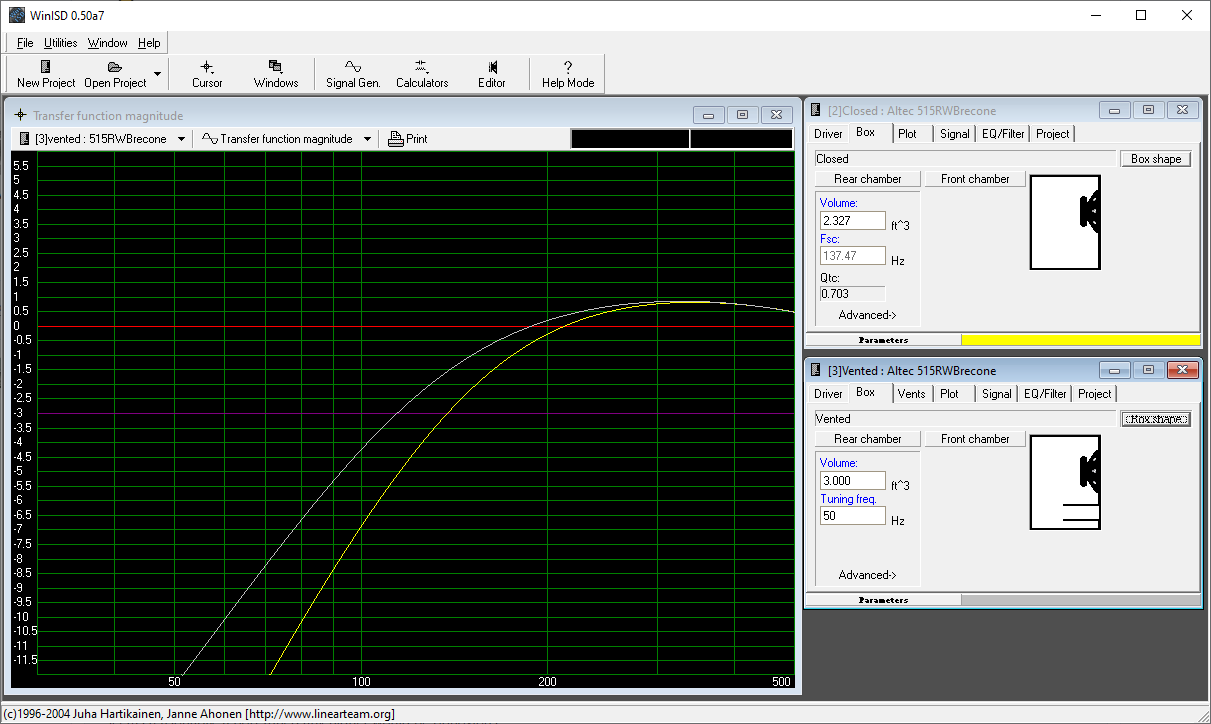Click the Qtc field showing 0.703

point(853,294)
